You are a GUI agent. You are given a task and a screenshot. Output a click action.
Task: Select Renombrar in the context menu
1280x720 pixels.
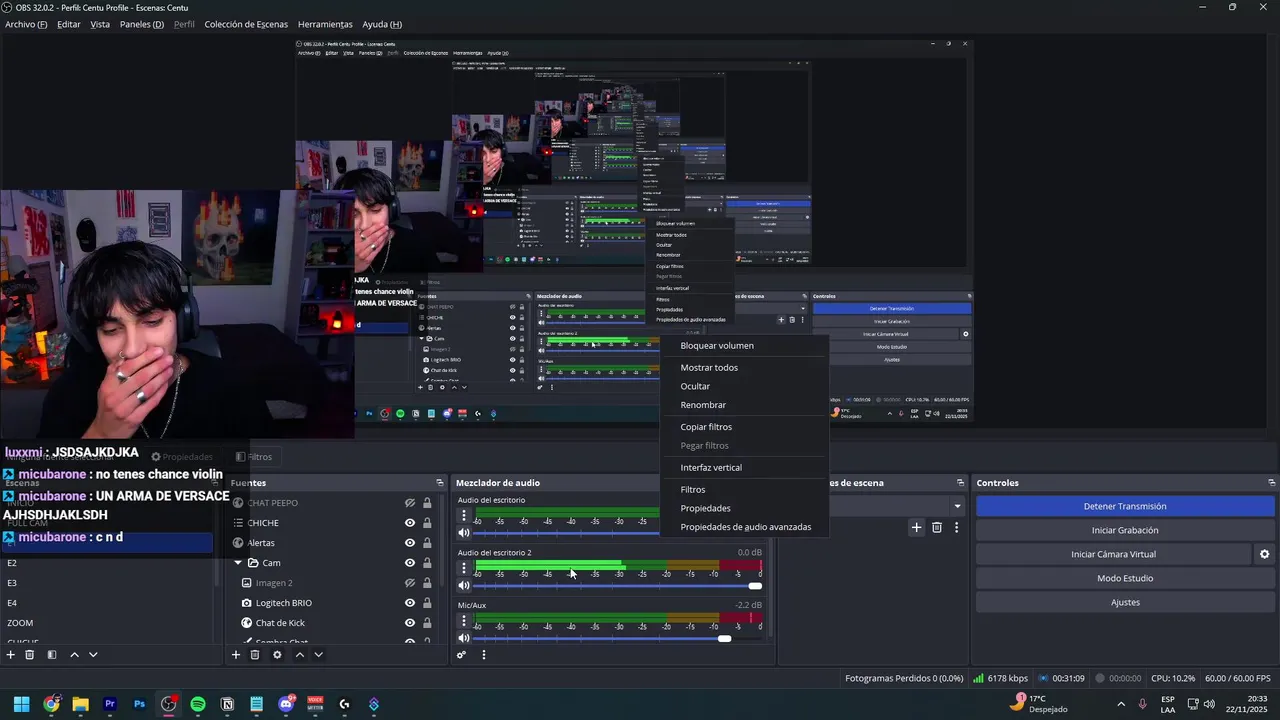[745, 405]
